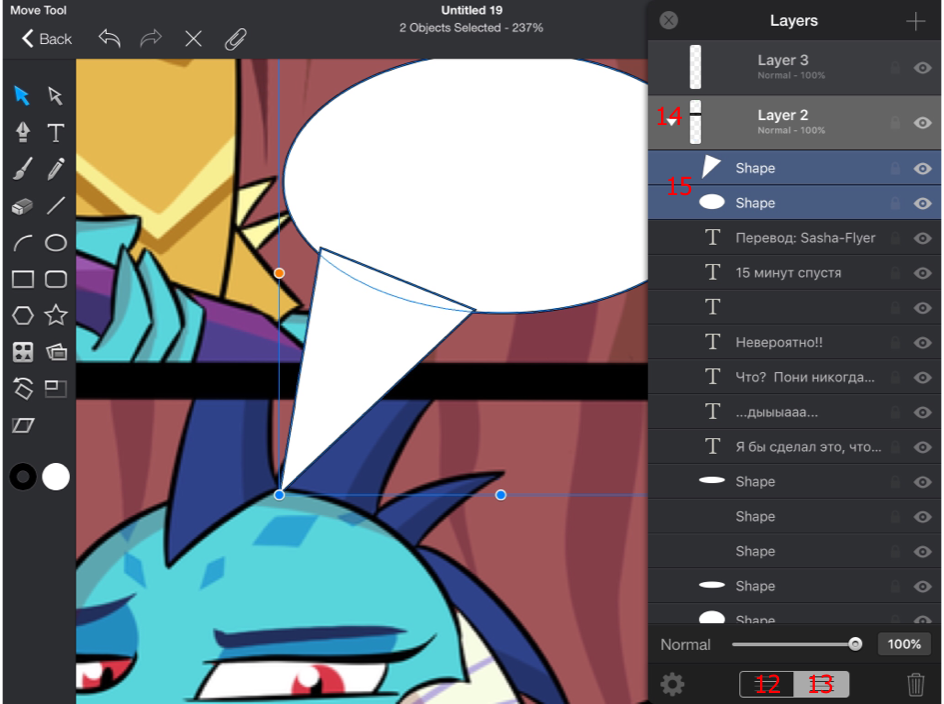This screenshot has width=944, height=704.
Task: Select the Direct Selection (hollow arrow) tool
Action: (55, 96)
